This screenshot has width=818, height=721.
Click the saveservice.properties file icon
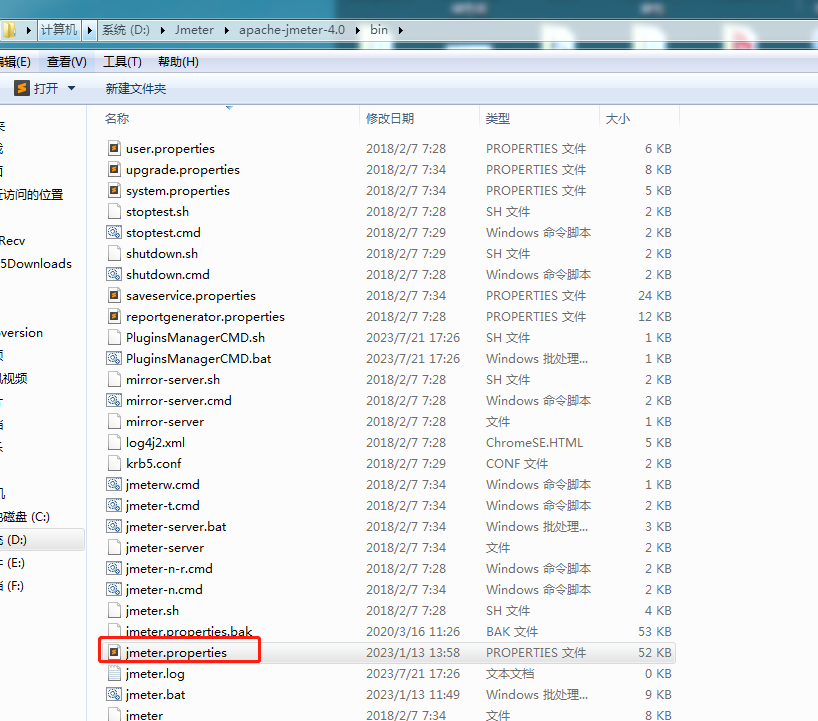coord(113,295)
